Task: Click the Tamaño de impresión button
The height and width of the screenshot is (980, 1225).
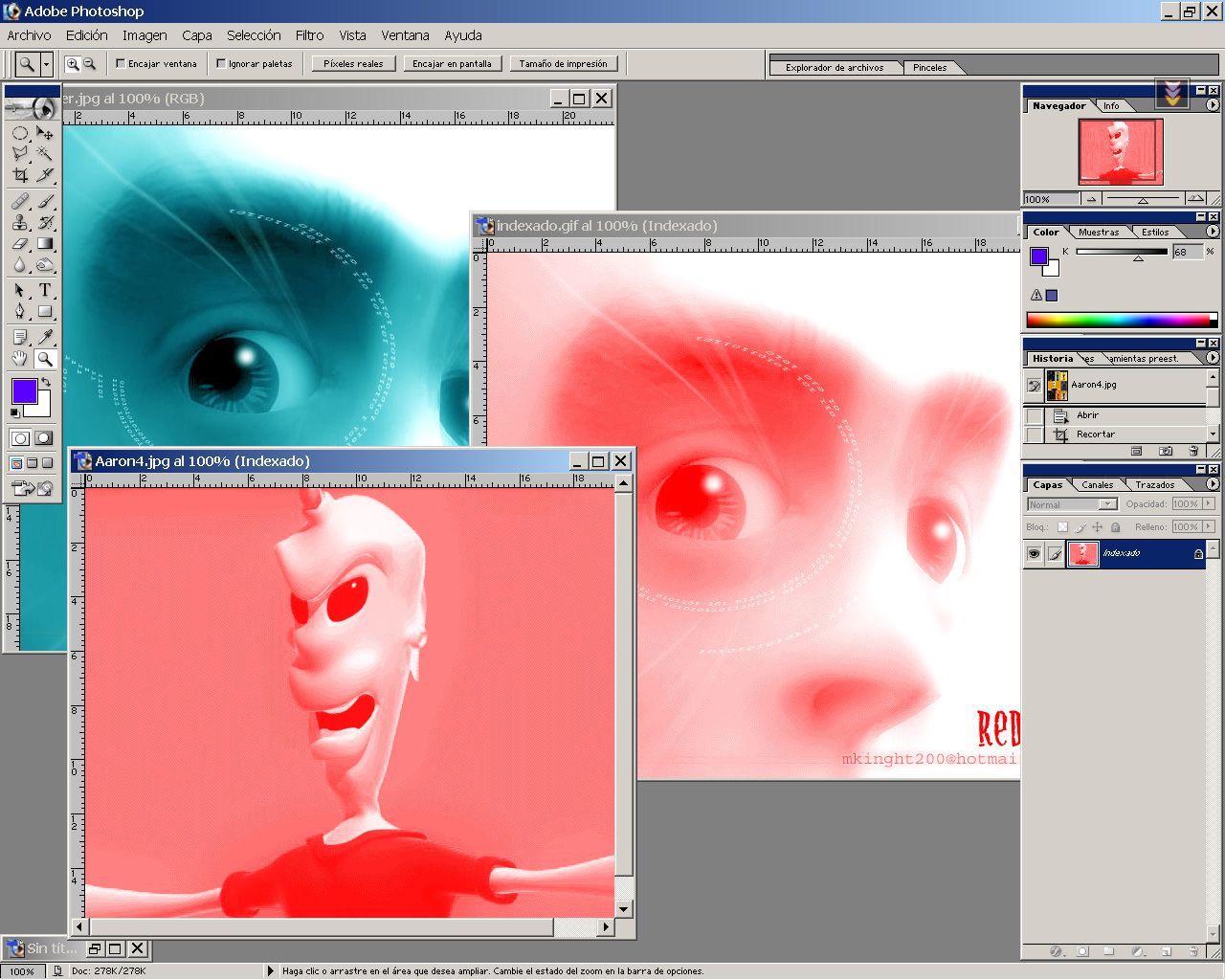Action: click(x=564, y=64)
